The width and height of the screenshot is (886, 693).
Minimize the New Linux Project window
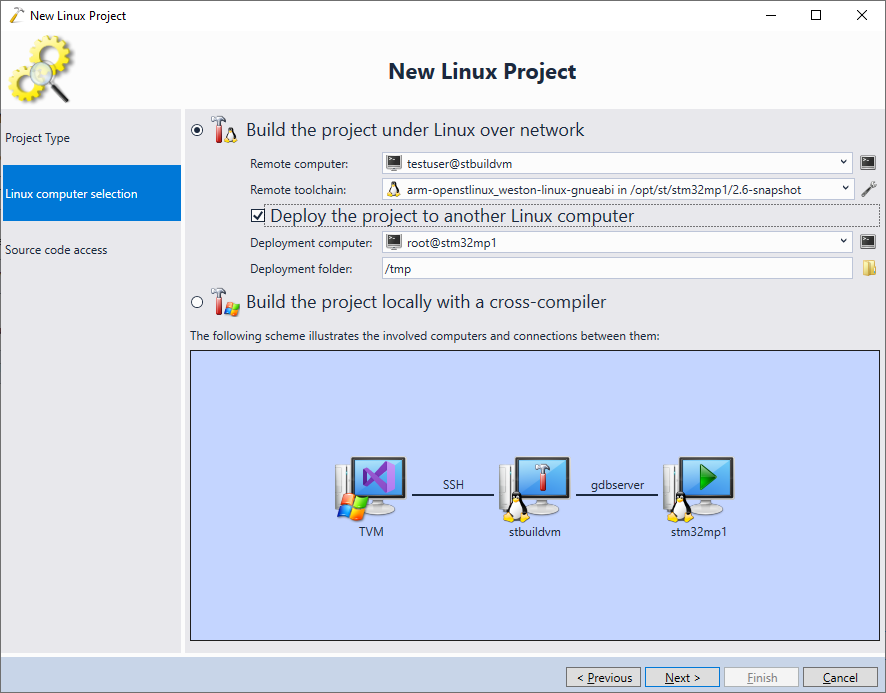coord(771,15)
